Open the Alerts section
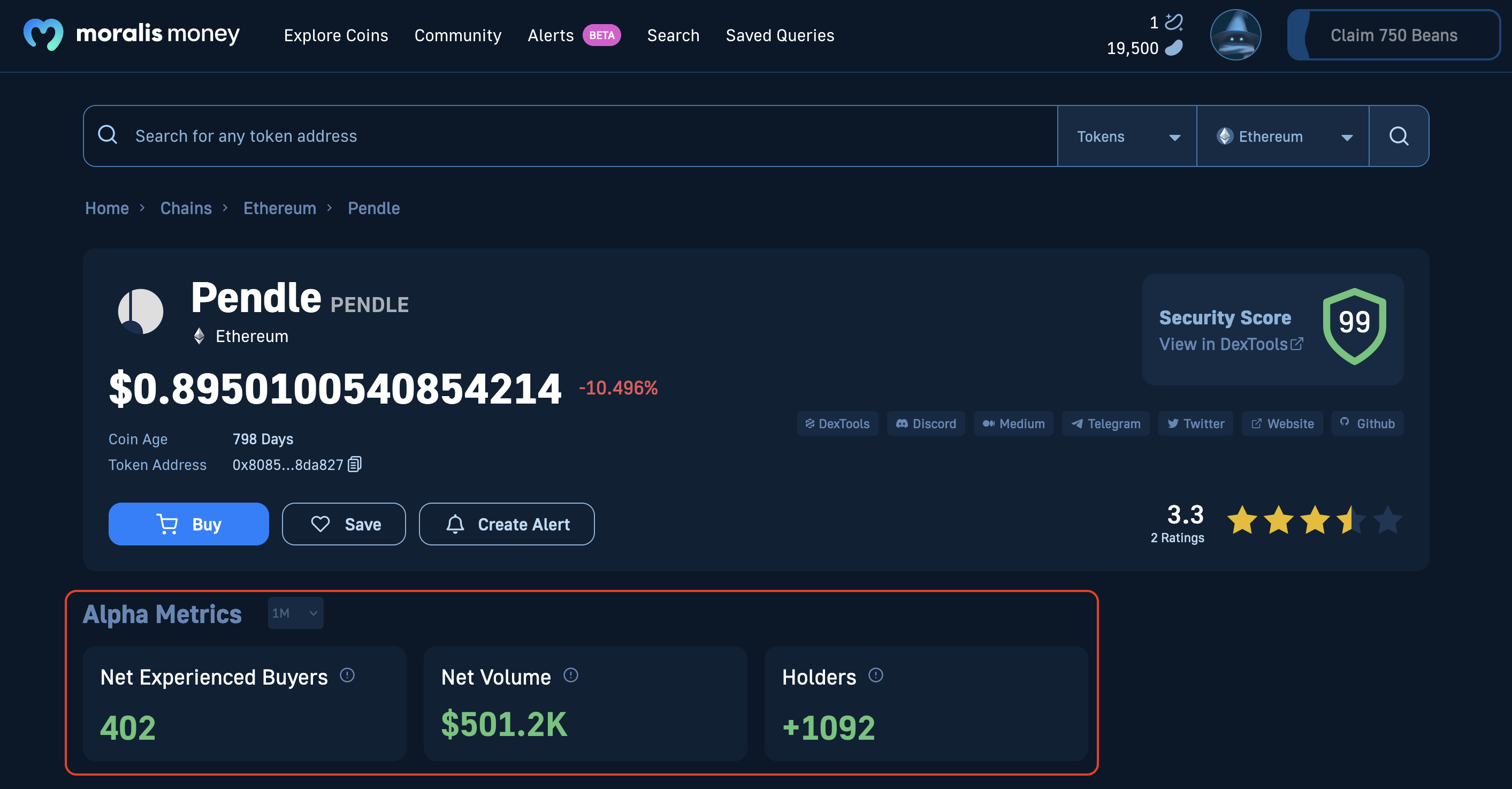The image size is (1512, 789). (551, 35)
